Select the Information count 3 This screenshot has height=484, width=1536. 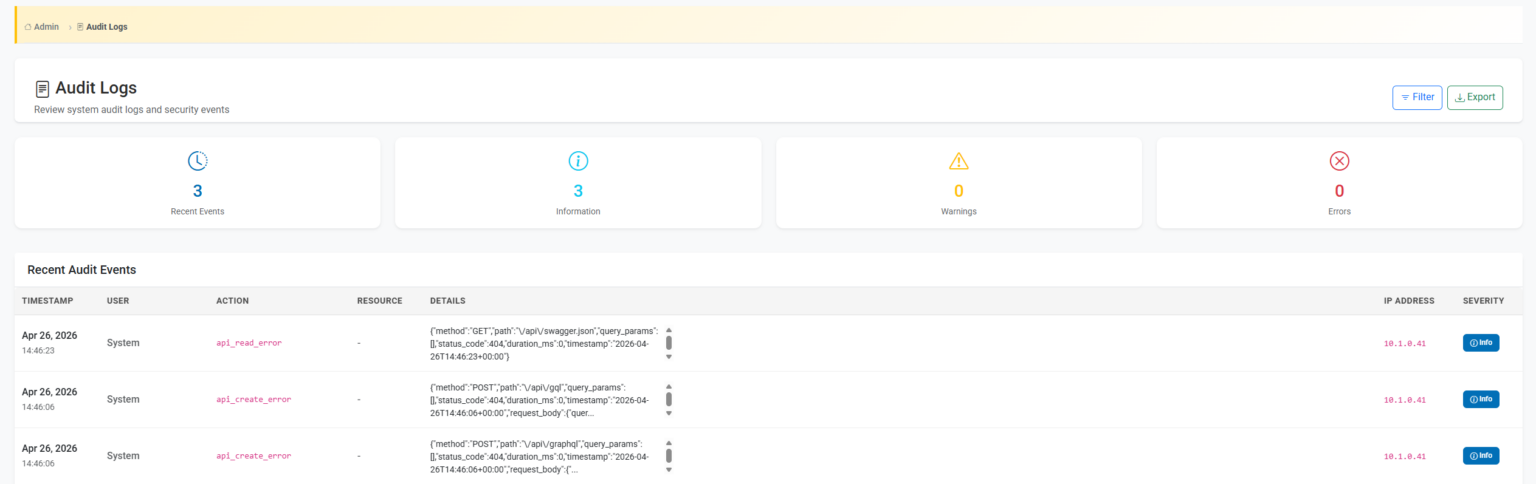[x=578, y=191]
